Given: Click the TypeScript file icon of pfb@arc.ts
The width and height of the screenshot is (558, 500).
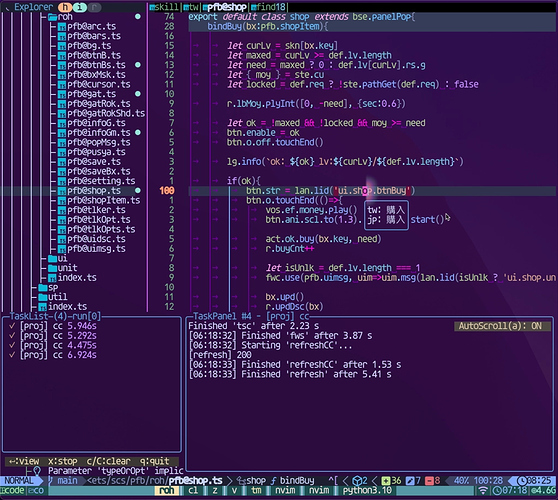Looking at the screenshot, I should click(x=62, y=27).
